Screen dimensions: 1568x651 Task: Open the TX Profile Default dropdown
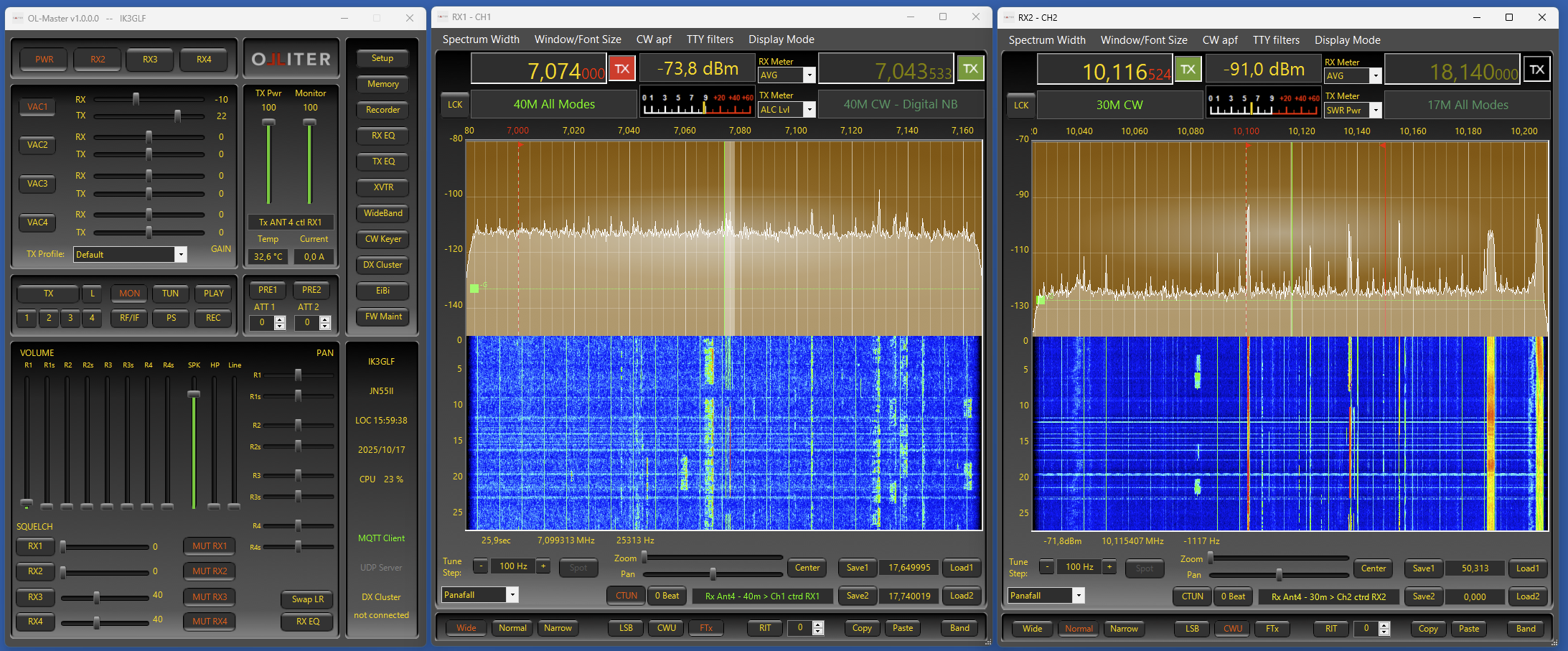point(181,255)
